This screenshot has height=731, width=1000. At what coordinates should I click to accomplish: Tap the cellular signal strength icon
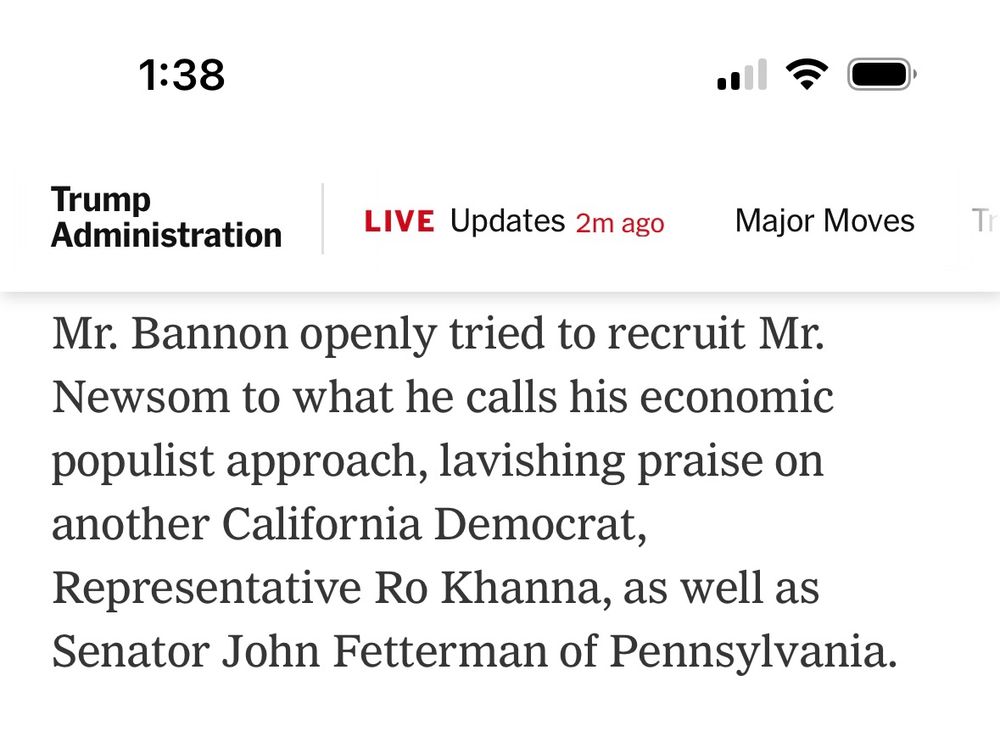pyautogui.click(x=742, y=75)
